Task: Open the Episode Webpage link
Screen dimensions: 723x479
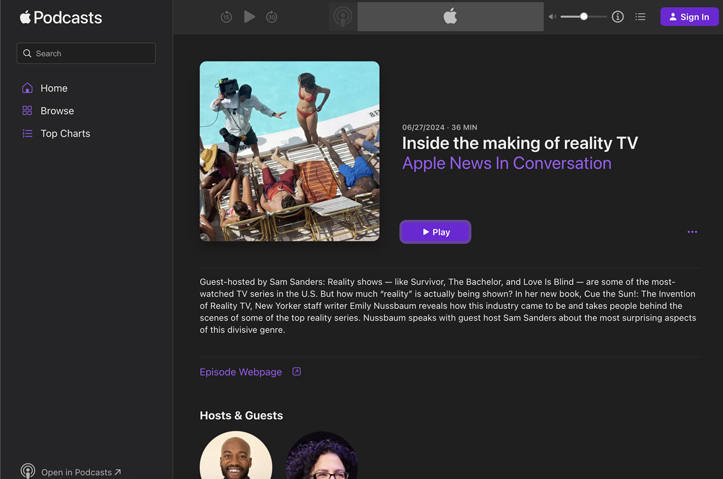Action: point(241,372)
